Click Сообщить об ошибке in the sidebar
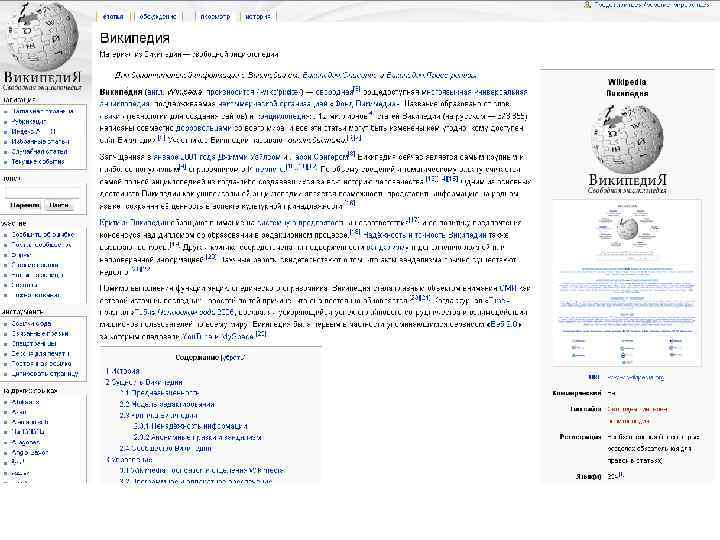720x540 pixels. coord(43,235)
